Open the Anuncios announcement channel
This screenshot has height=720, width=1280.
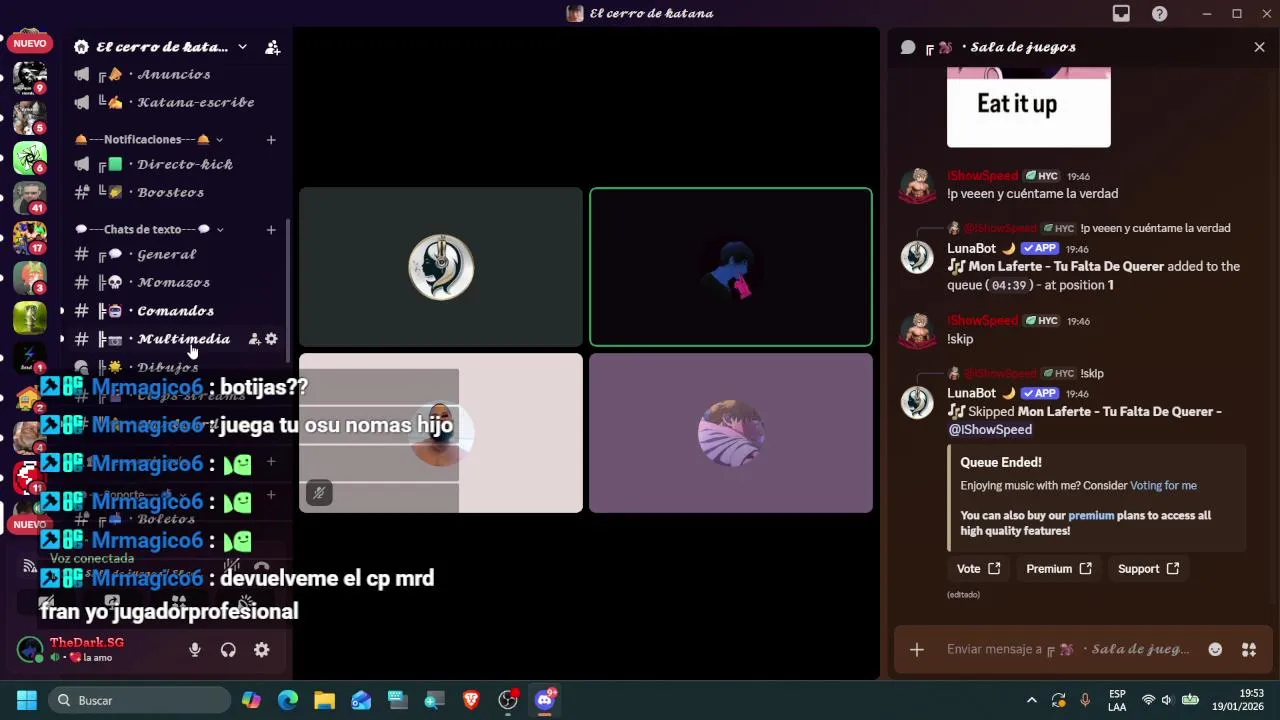pyautogui.click(x=175, y=74)
